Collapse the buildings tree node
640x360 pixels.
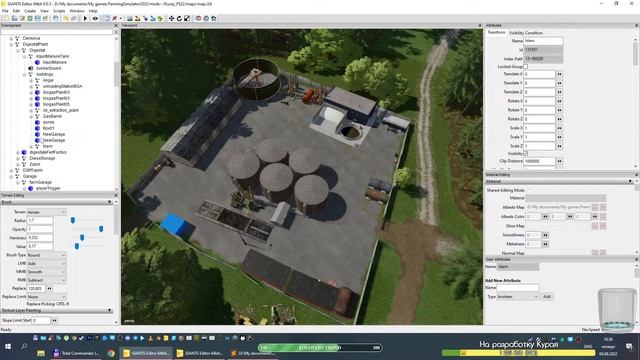click(24, 74)
